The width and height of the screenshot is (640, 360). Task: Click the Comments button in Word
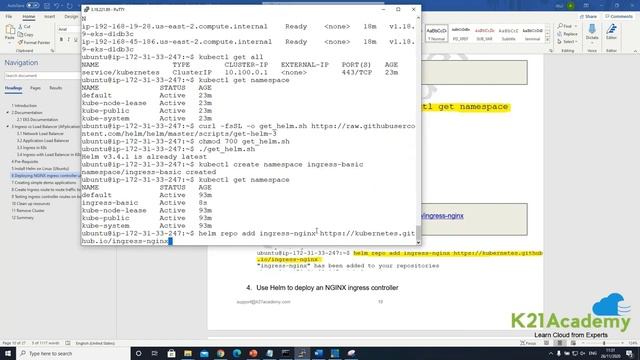(619, 17)
